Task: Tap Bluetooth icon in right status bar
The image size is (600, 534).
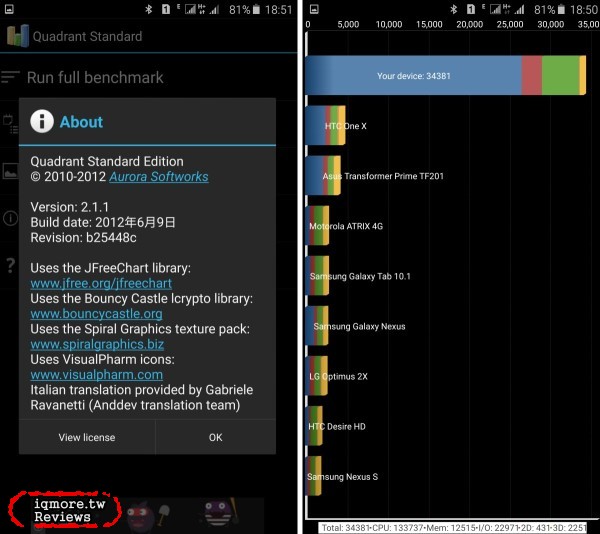Action: pyautogui.click(x=453, y=9)
